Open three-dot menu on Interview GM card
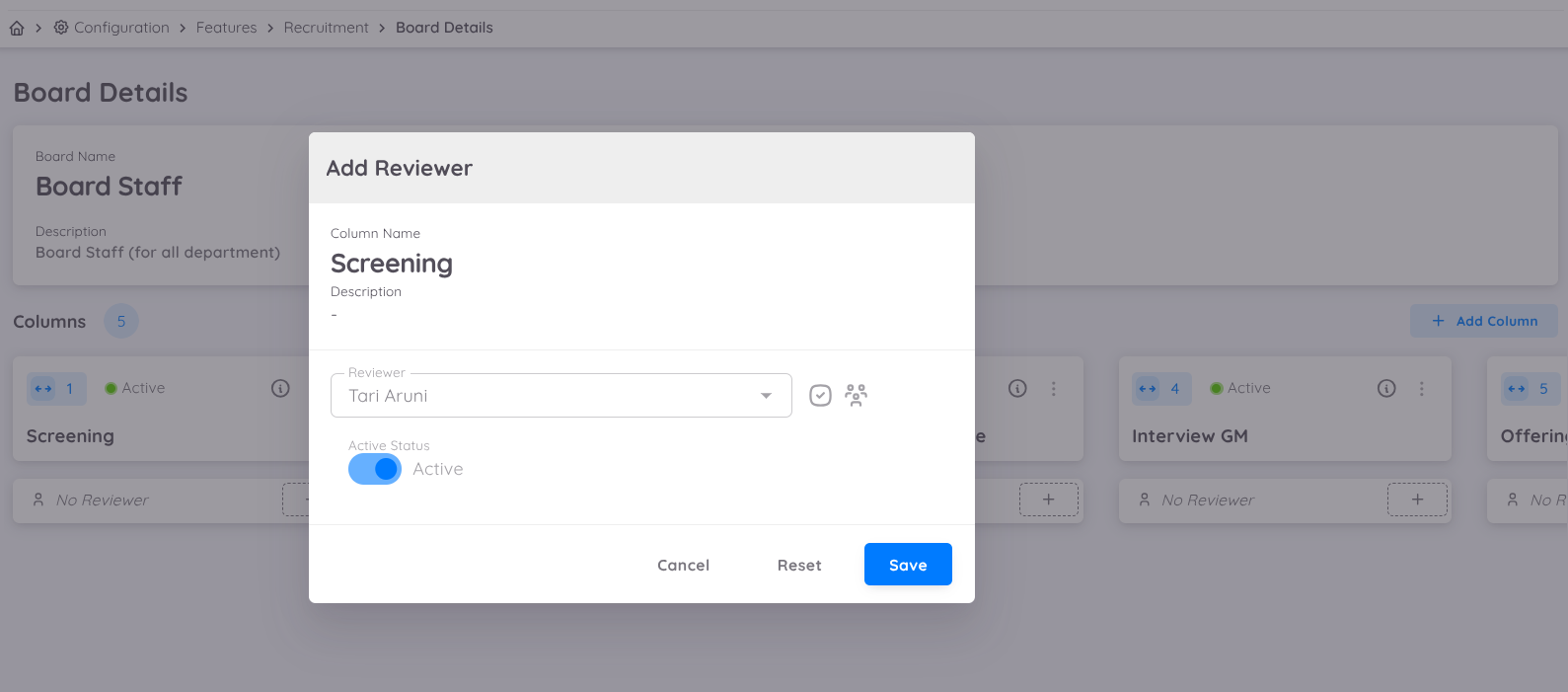Screen dimensions: 1568x692 click(1421, 389)
